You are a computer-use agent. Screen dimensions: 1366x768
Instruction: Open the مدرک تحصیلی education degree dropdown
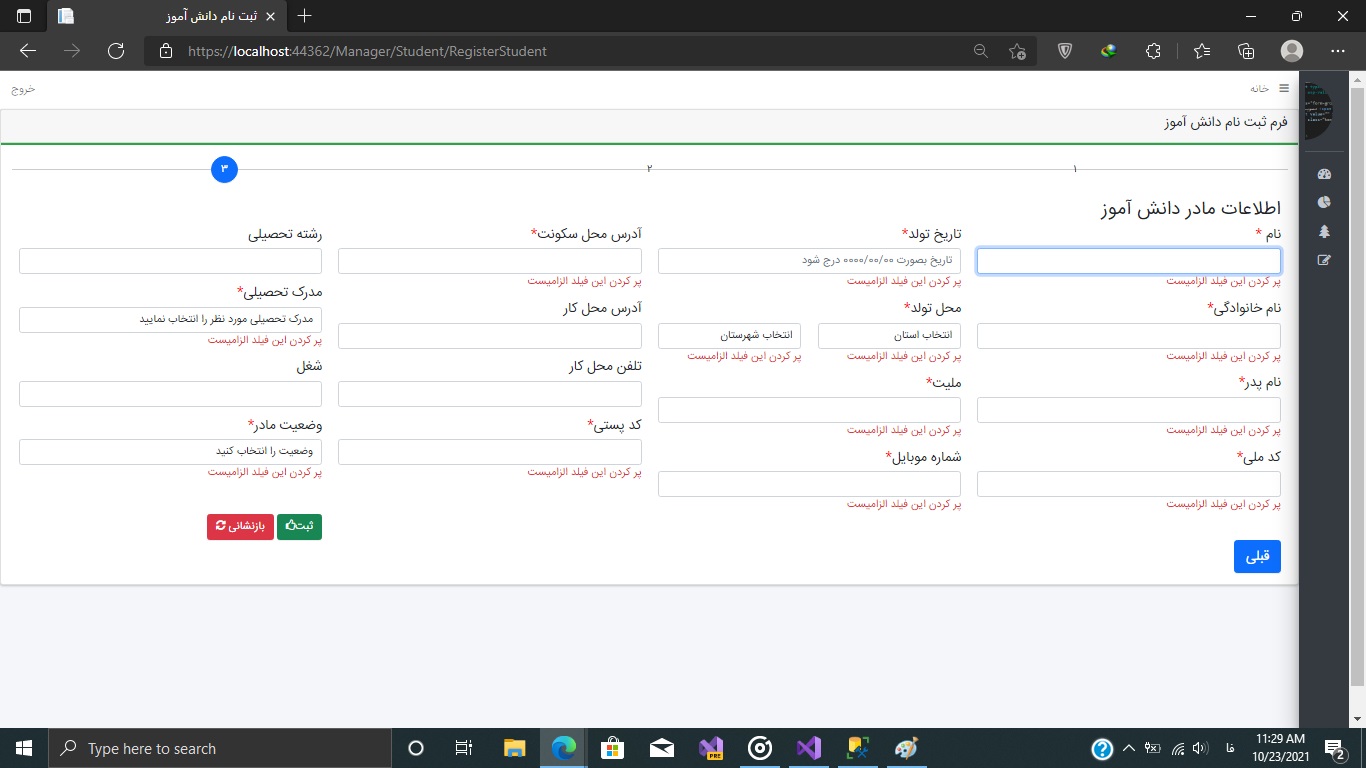[170, 320]
